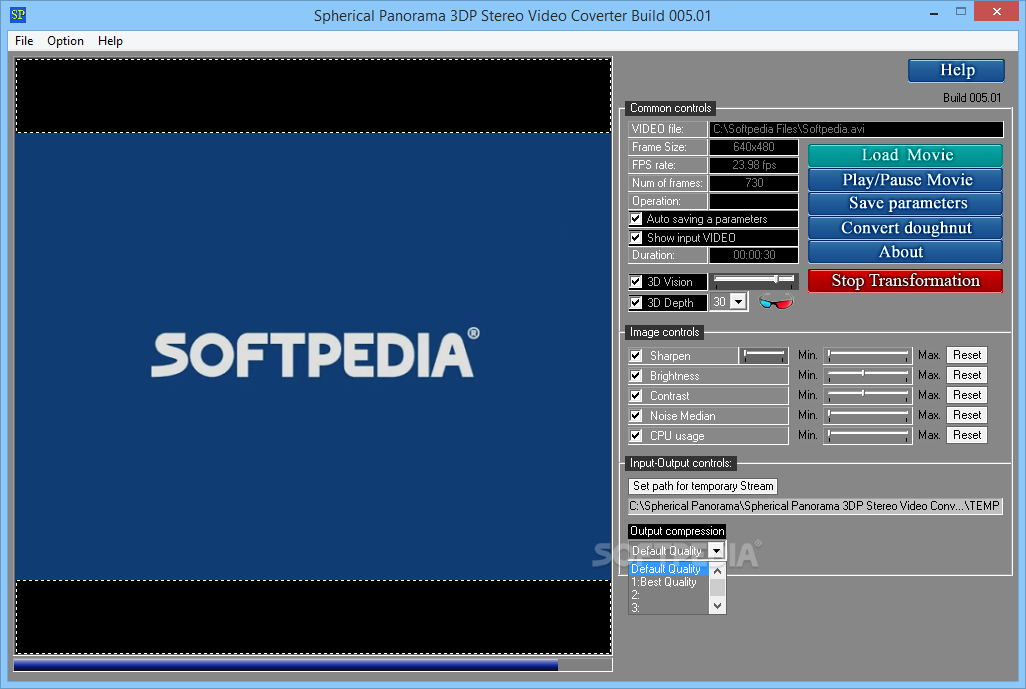Click the compression list scroll up arrow
Screen dimensions: 1026x689
(x=718, y=571)
